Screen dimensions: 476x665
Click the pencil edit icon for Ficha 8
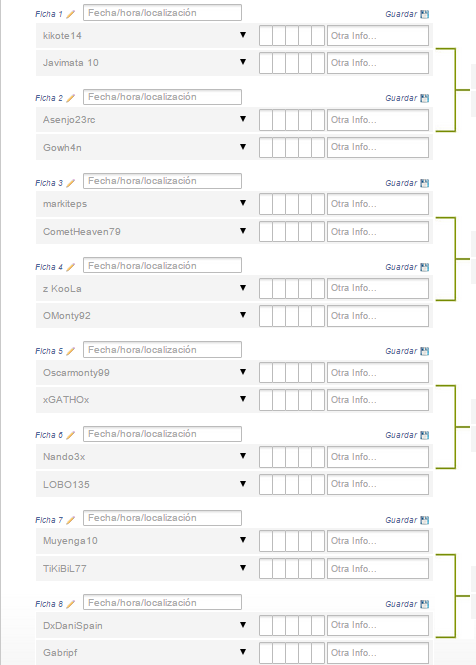(70, 604)
